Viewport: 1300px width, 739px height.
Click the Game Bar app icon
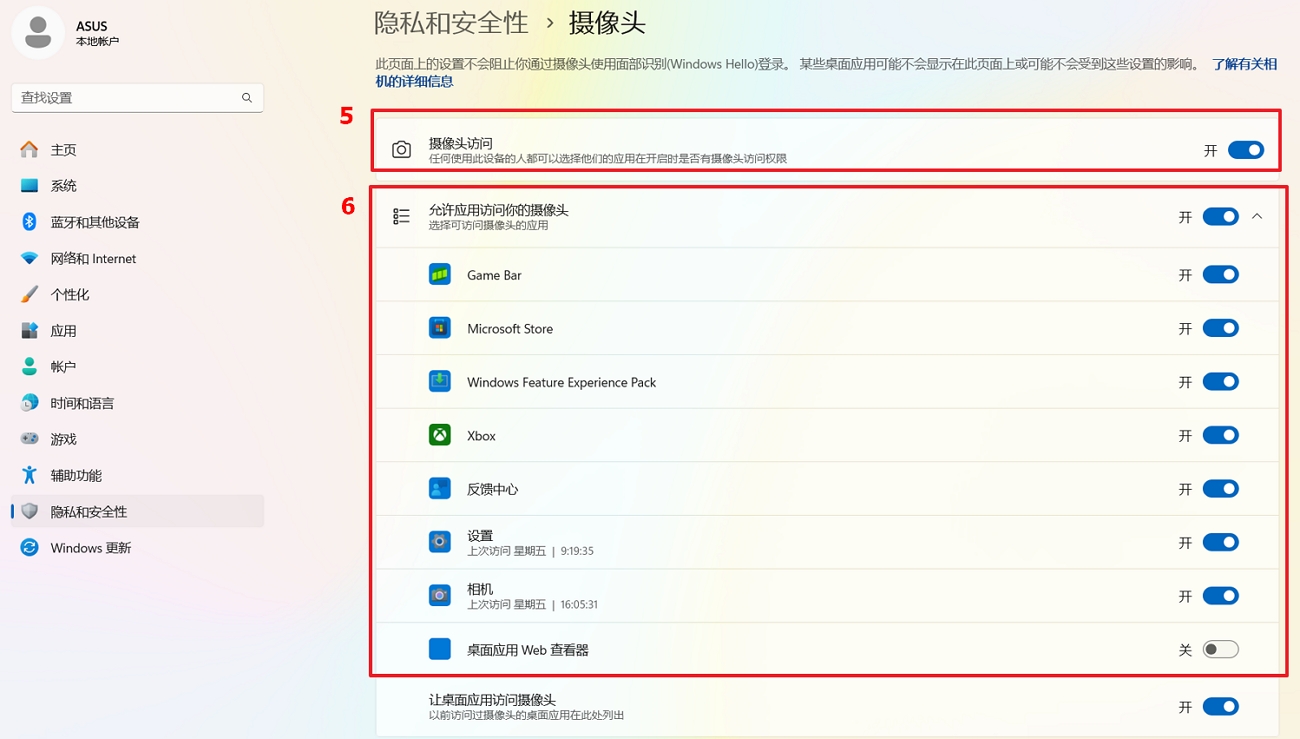[439, 275]
